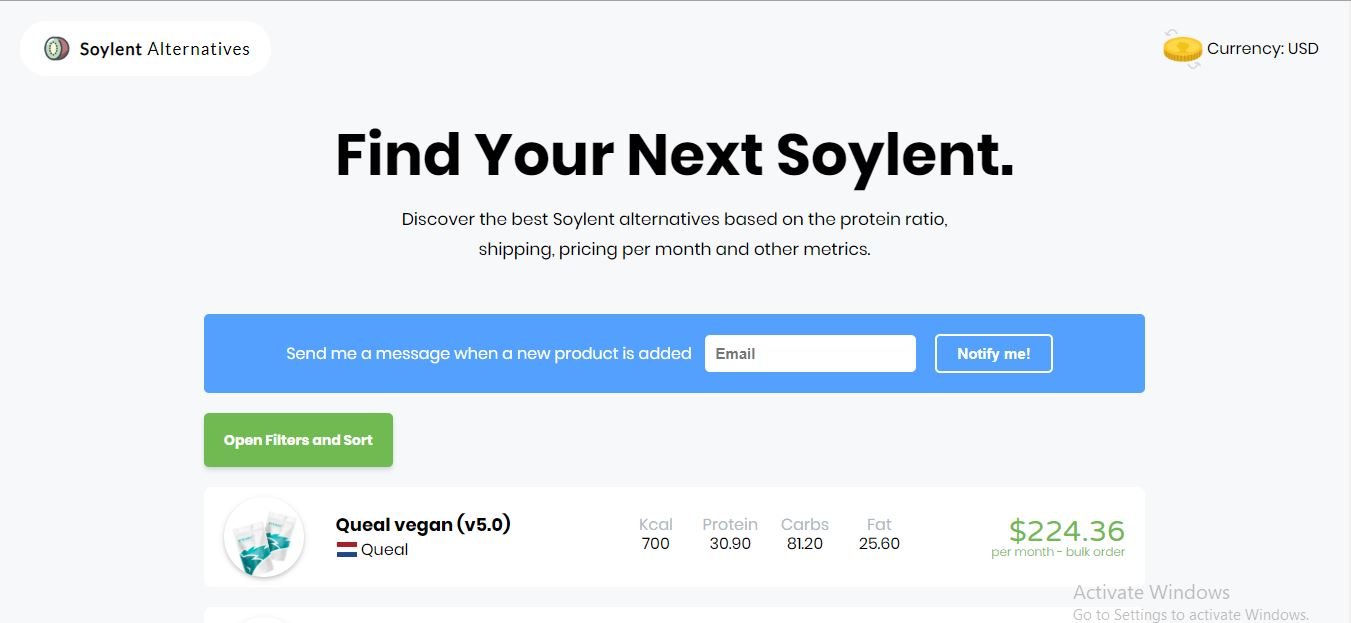
Task: Click the Activate Windows watermark text
Action: point(1151,592)
